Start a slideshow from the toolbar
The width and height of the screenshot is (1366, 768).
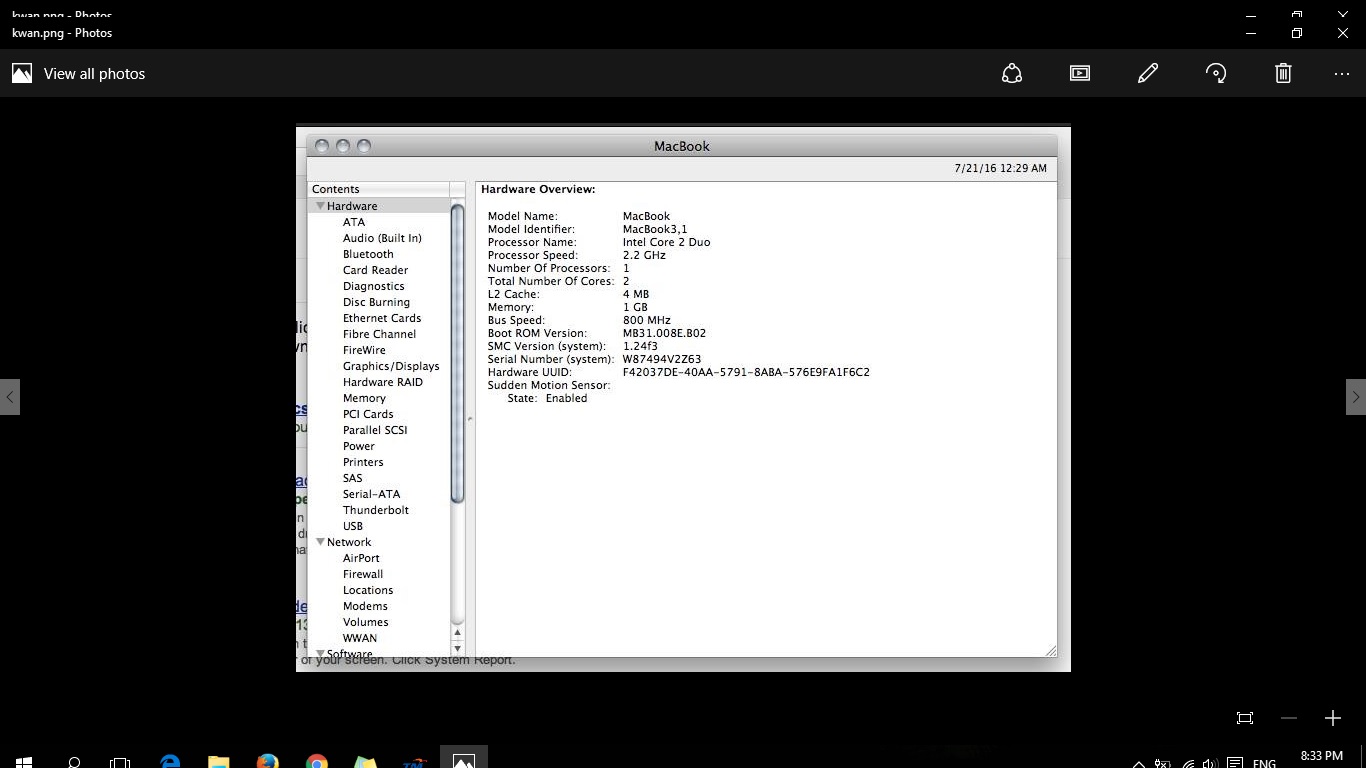coord(1080,73)
